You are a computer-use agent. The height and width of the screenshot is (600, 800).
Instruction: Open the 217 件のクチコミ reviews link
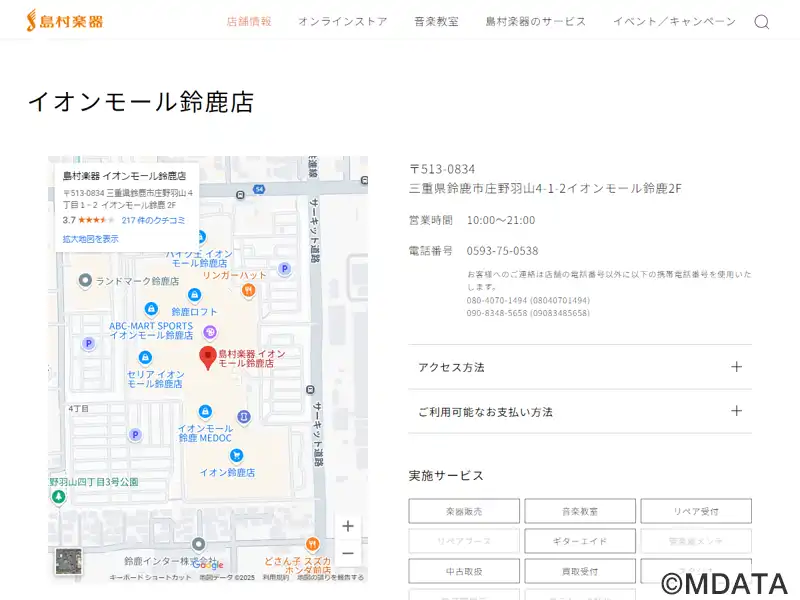(x=153, y=220)
